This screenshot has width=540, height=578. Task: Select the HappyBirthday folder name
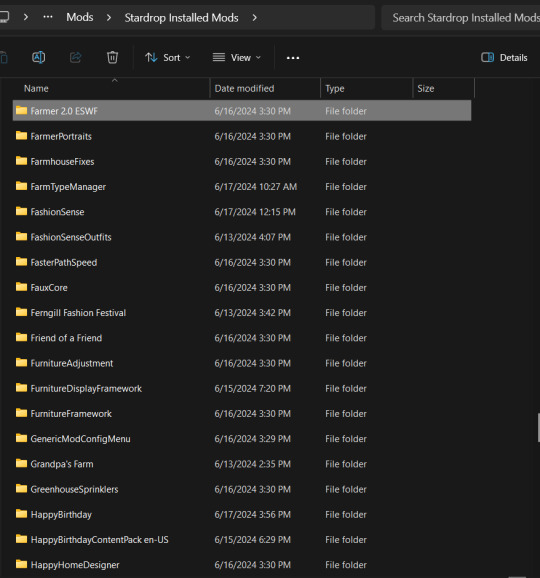61,514
